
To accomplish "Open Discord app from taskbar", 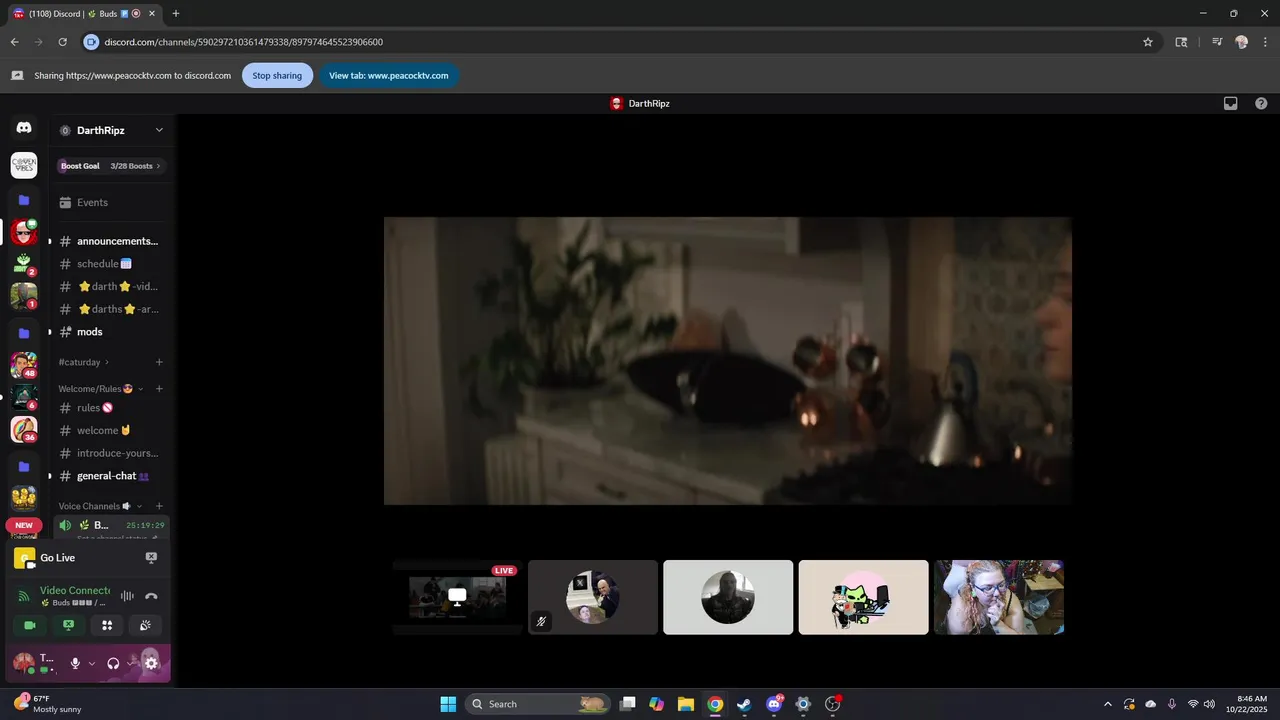I will (x=774, y=704).
